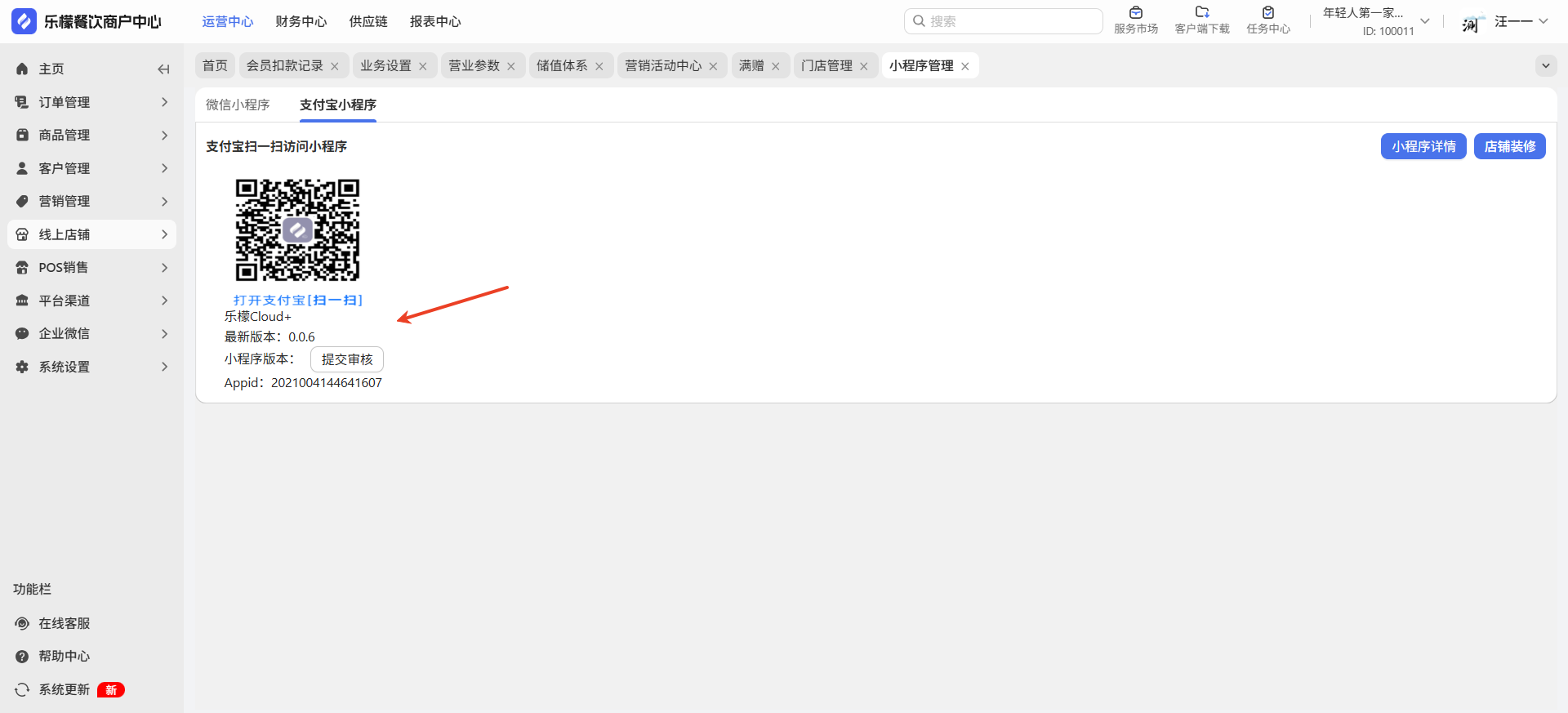This screenshot has width=1568, height=713.
Task: Click the 系统设置 gear icon
Action: [22, 367]
